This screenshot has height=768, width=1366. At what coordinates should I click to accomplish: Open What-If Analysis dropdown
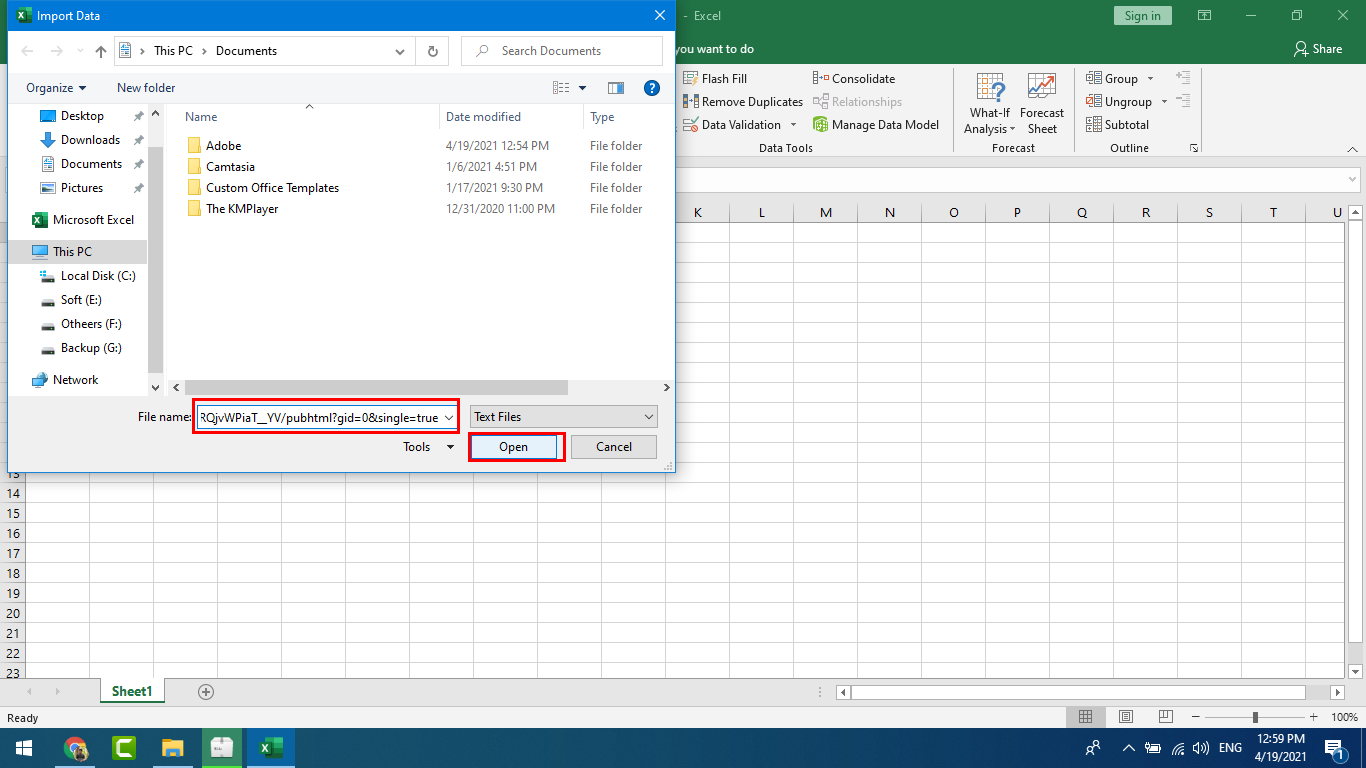point(989,104)
